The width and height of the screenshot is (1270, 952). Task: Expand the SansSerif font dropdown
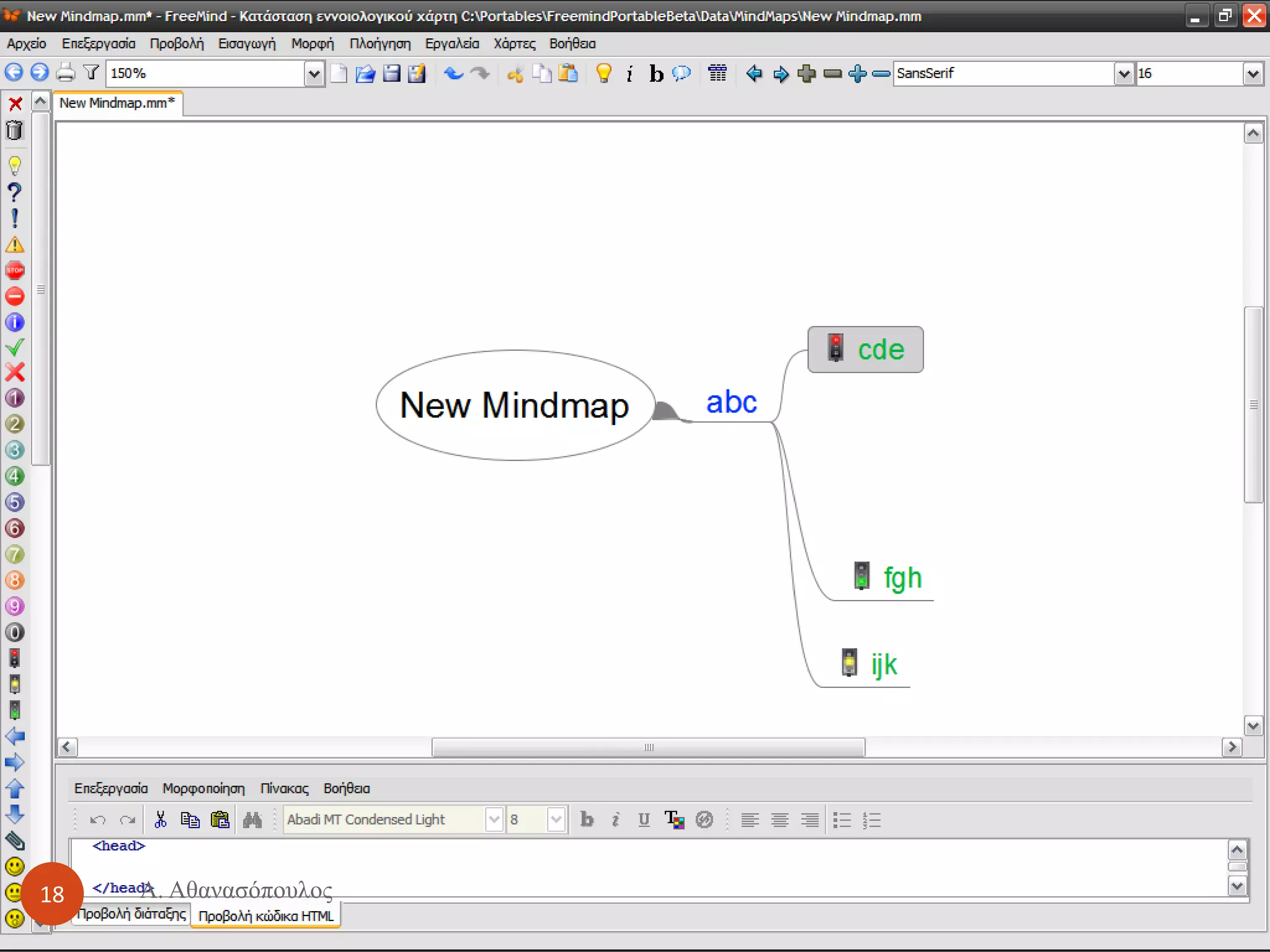click(1124, 74)
